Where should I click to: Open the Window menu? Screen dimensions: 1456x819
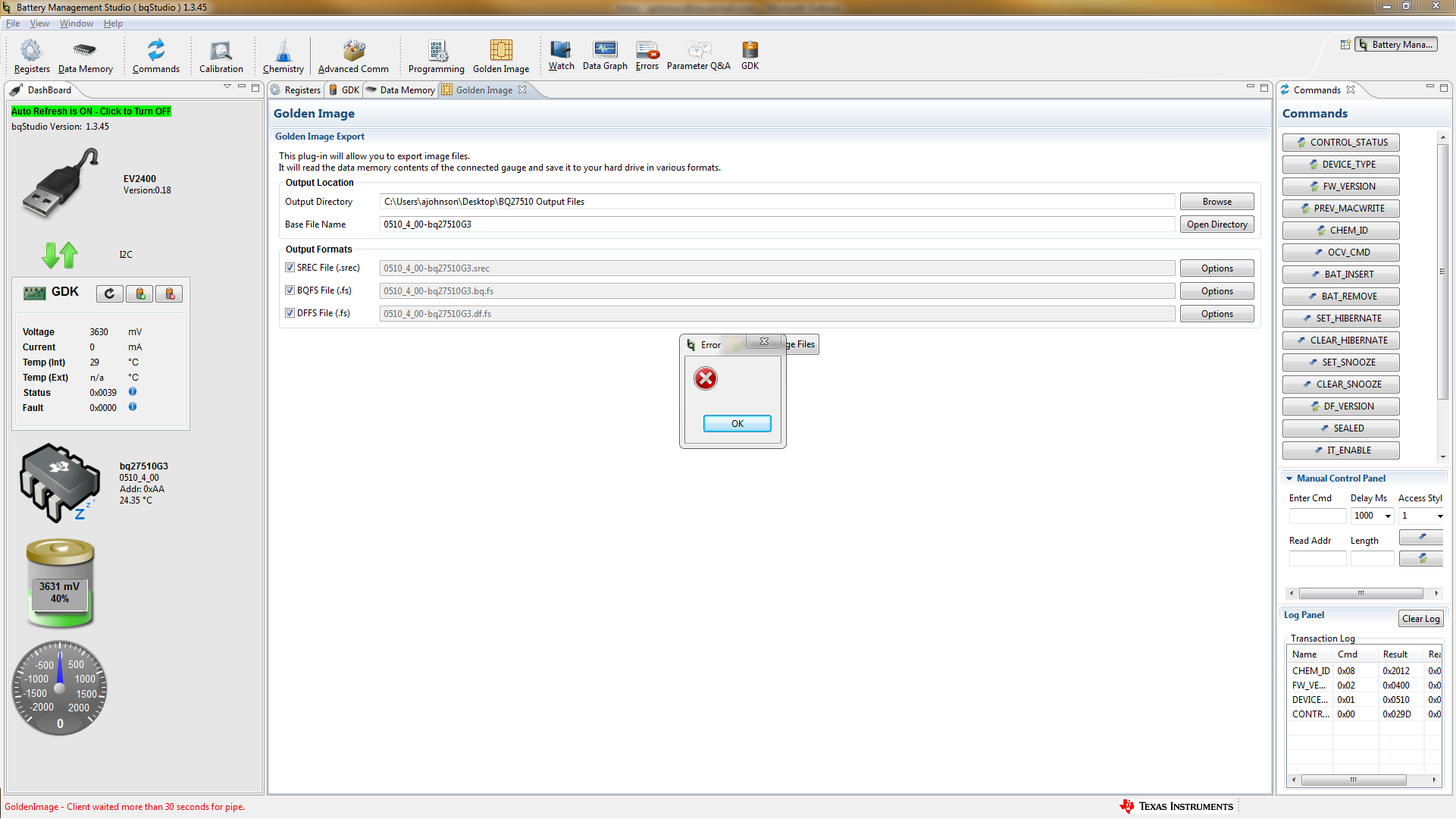click(77, 24)
